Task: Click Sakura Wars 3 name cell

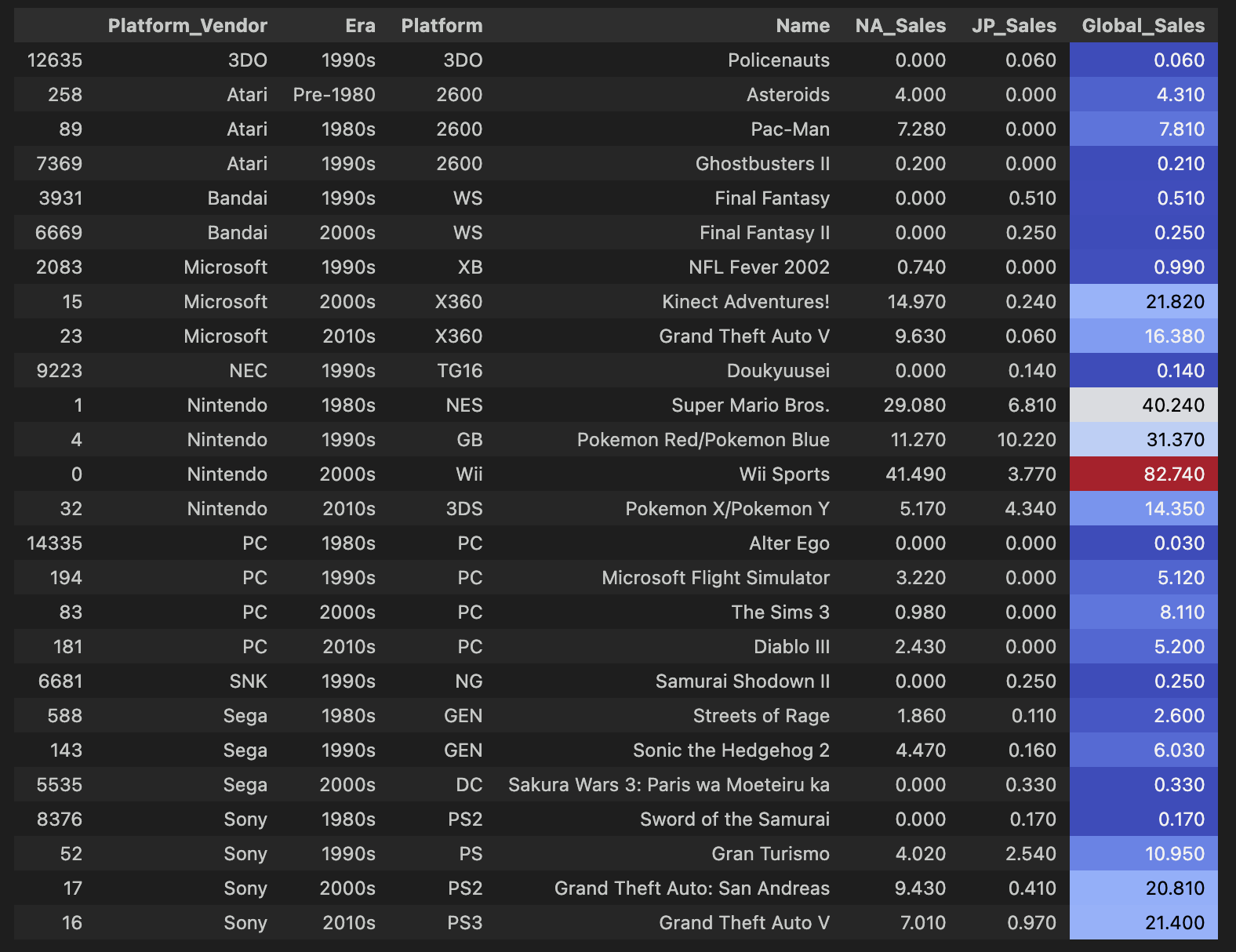Action: [x=669, y=785]
